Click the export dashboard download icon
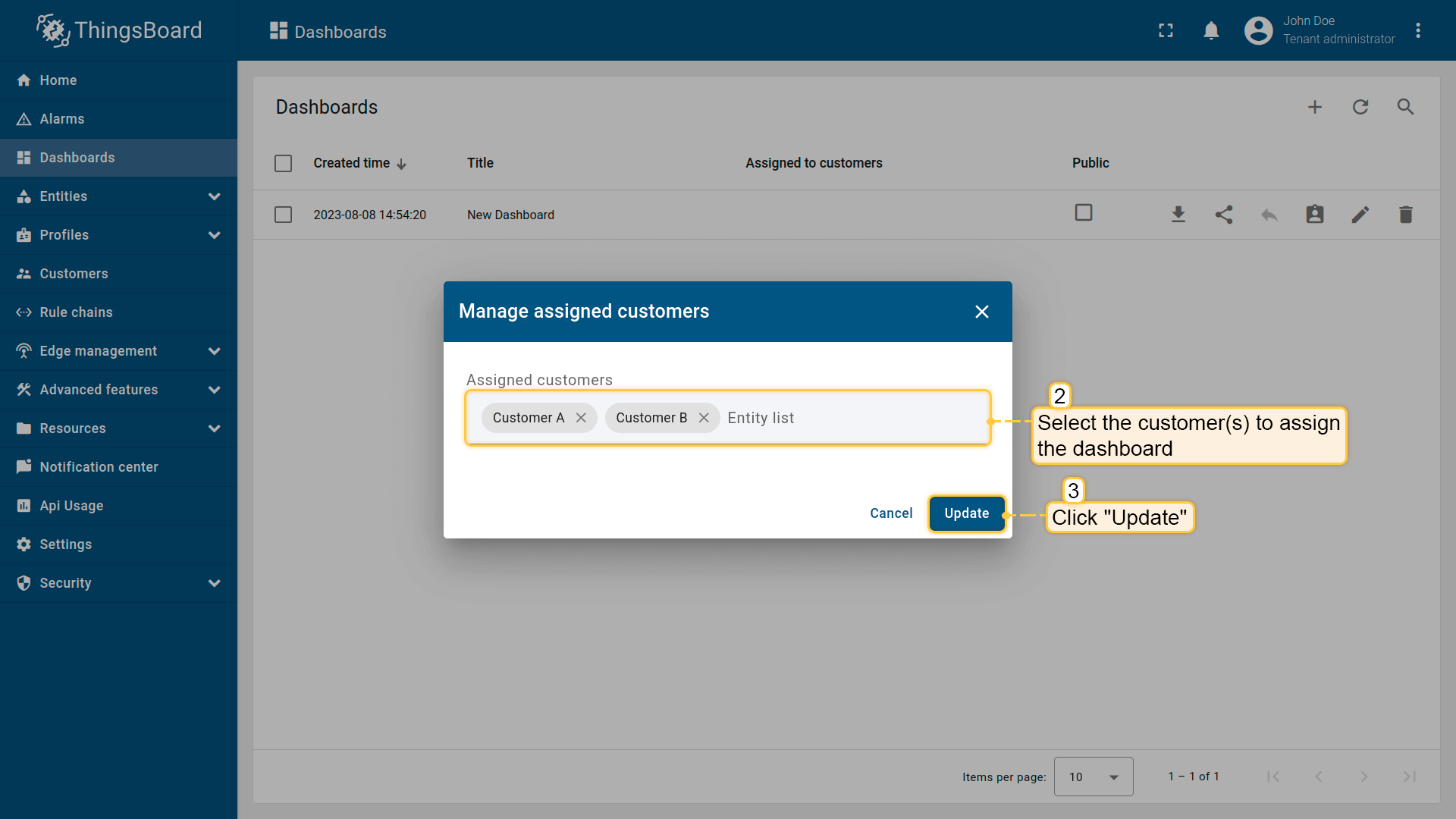 [x=1178, y=215]
